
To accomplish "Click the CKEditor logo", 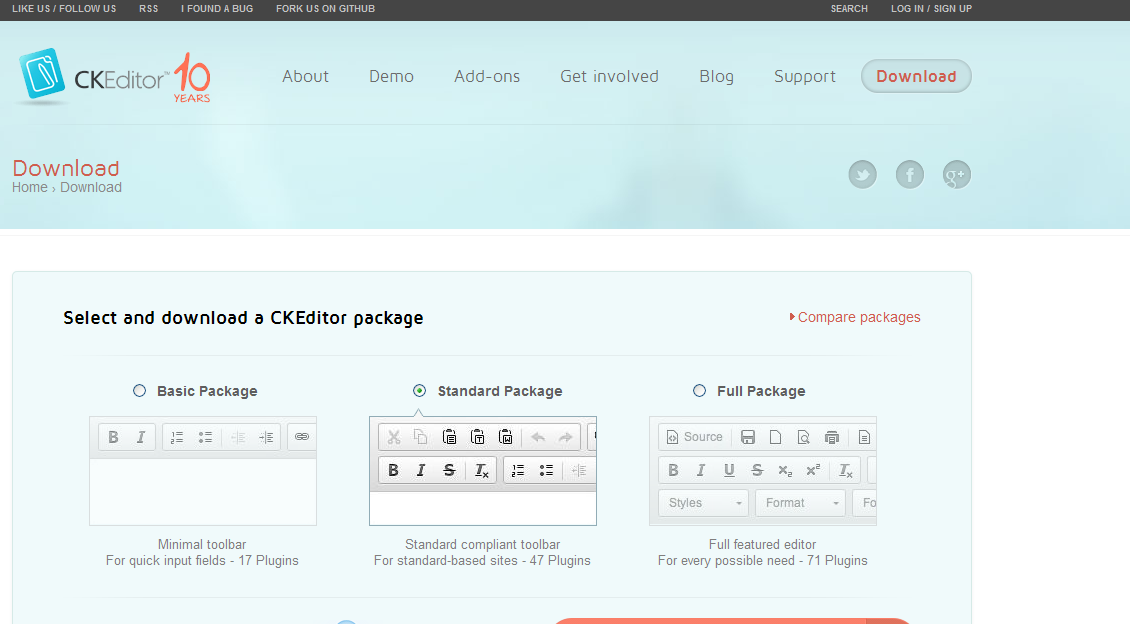I will [x=115, y=77].
